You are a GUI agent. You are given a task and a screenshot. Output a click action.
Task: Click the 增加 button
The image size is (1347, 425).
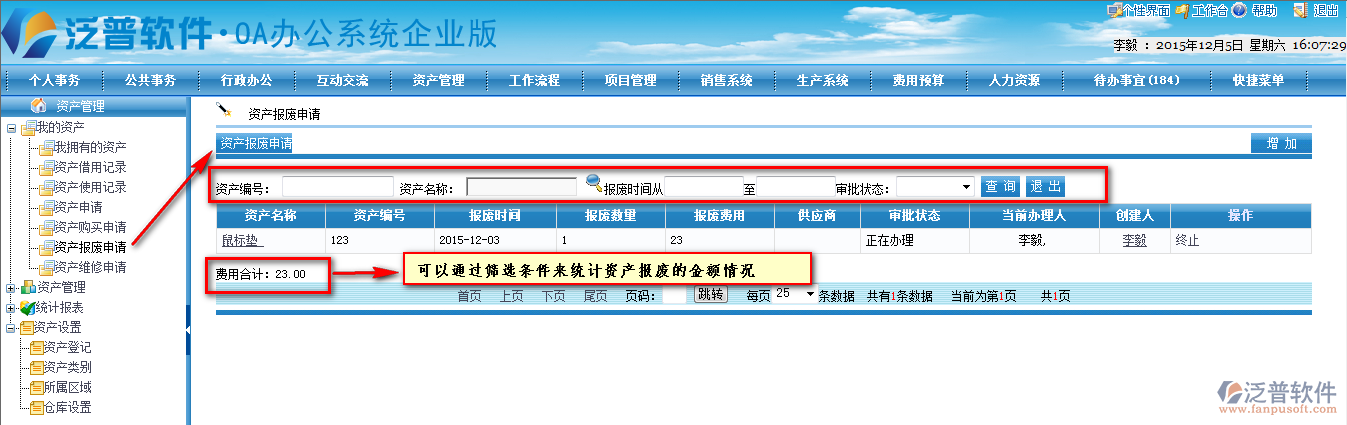(x=1281, y=144)
